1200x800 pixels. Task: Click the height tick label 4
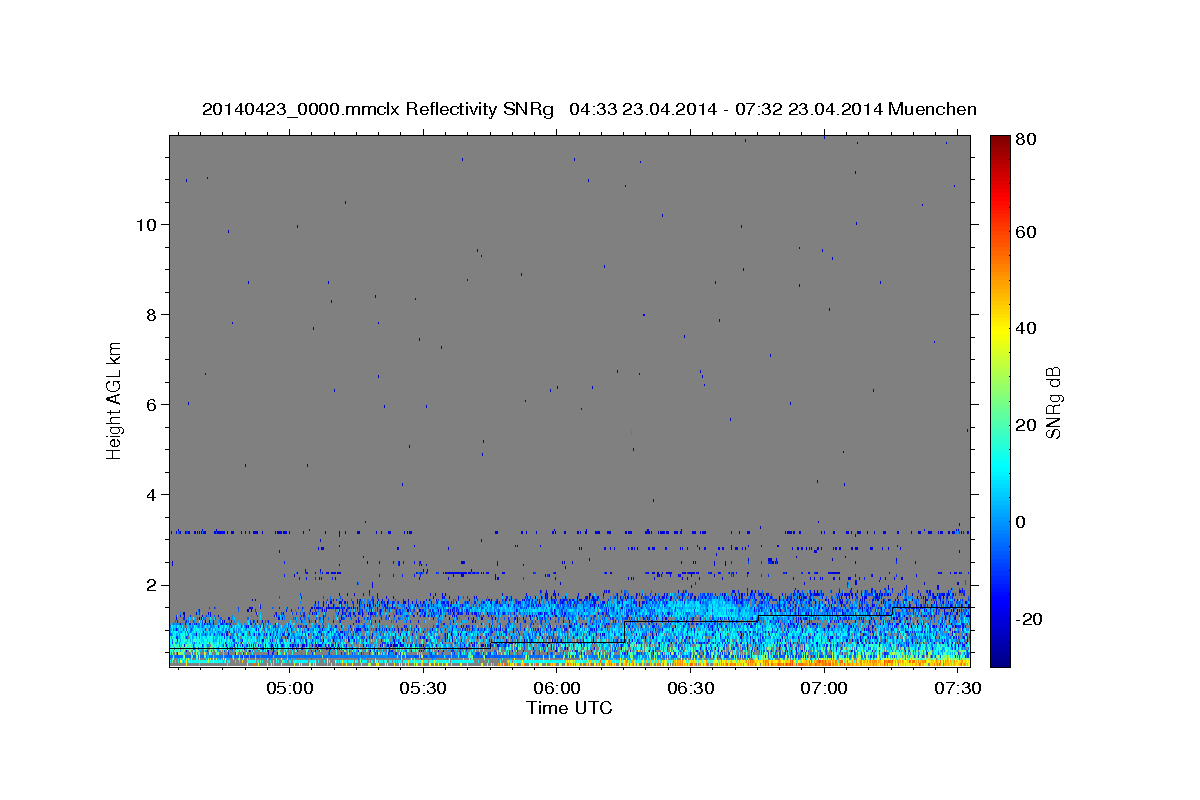(151, 495)
